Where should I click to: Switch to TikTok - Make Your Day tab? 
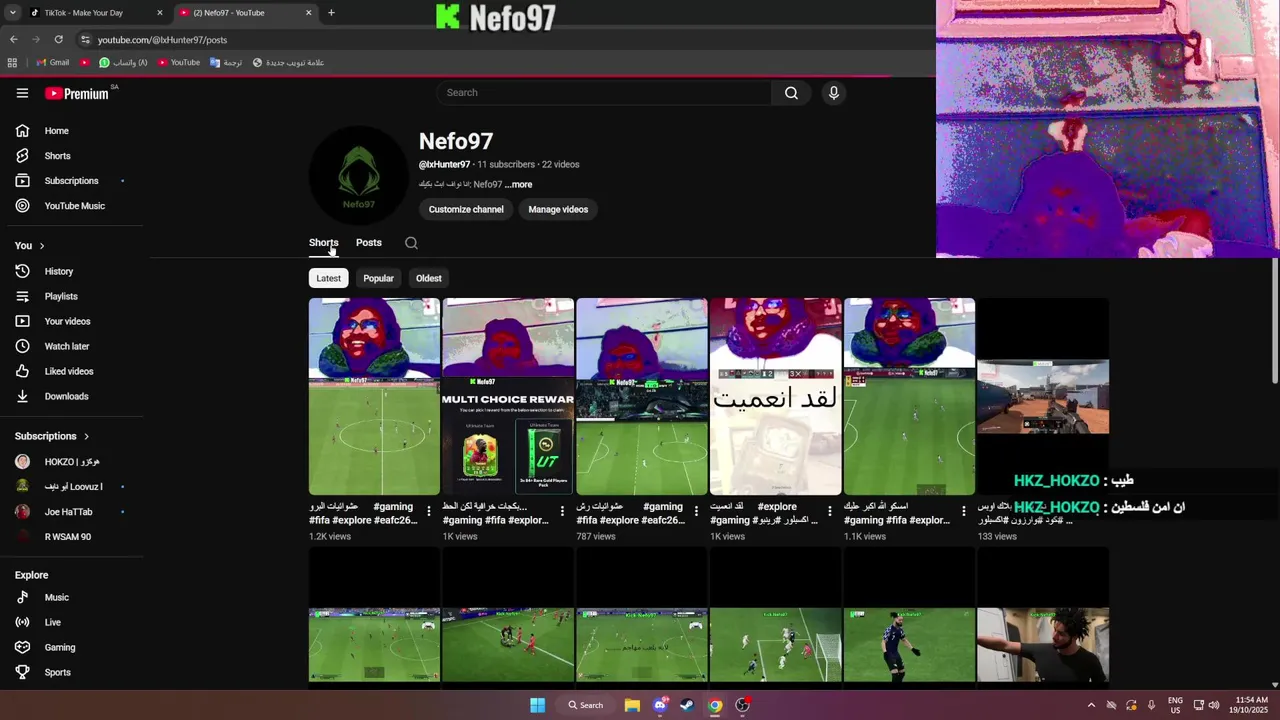(x=95, y=13)
